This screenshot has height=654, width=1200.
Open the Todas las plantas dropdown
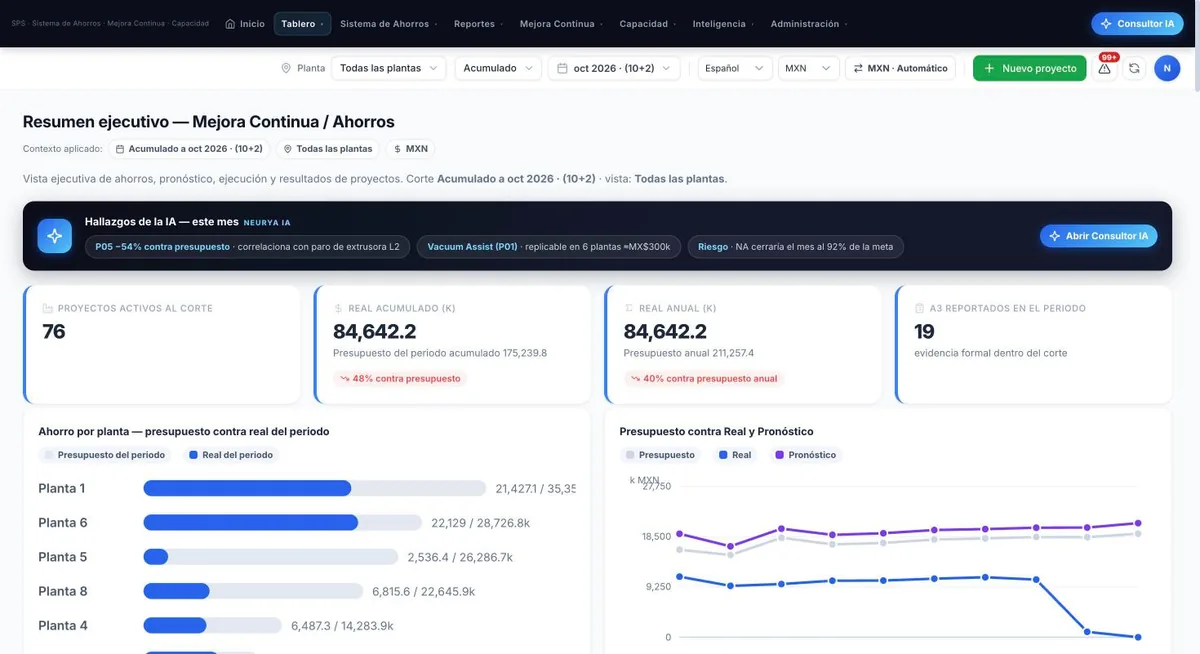(389, 68)
